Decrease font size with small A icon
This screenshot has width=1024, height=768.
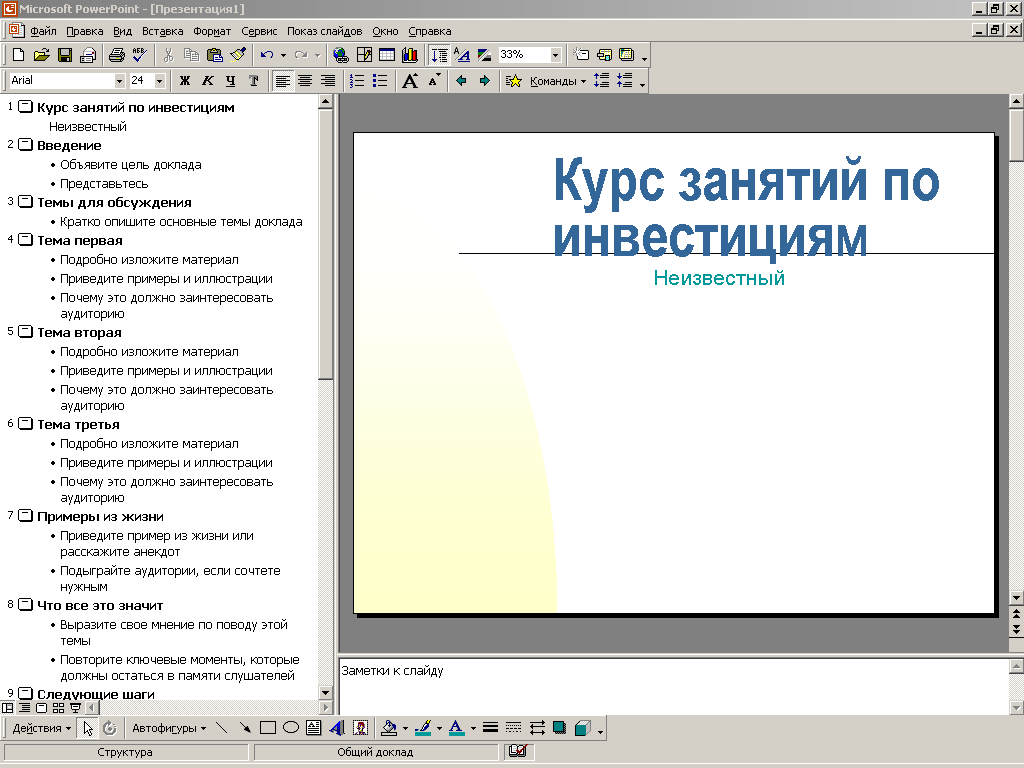tap(434, 80)
